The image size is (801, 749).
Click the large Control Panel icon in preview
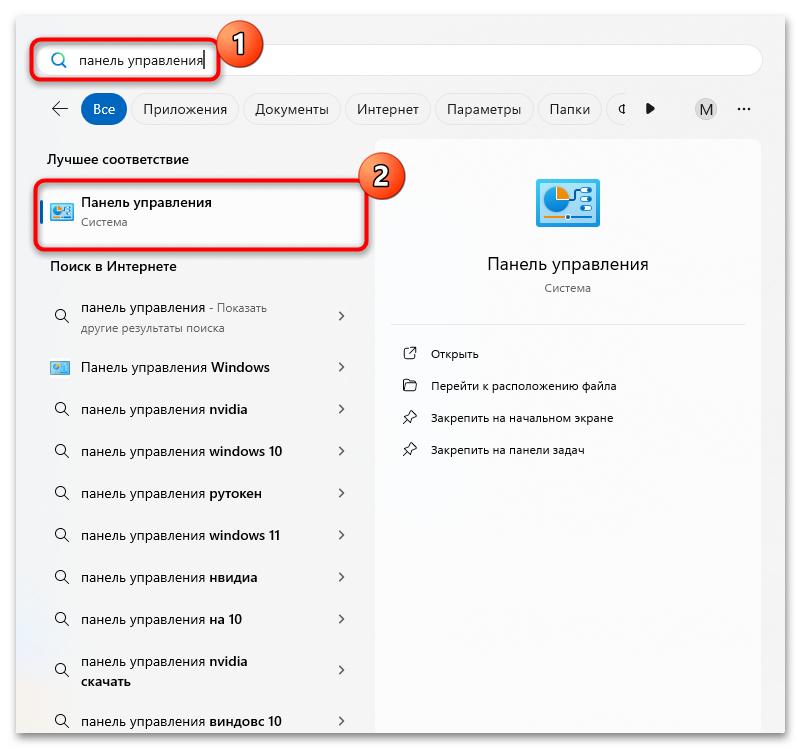click(x=568, y=203)
